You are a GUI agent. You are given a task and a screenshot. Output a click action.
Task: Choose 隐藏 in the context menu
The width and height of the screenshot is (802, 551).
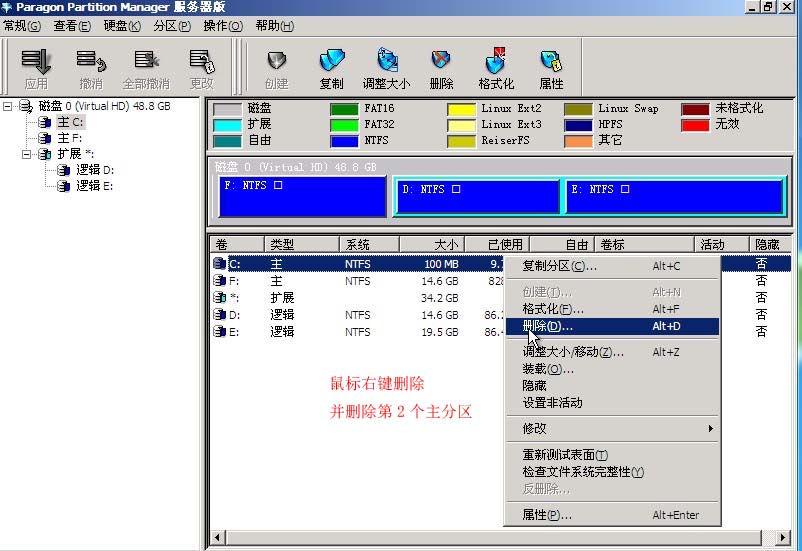(x=612, y=386)
